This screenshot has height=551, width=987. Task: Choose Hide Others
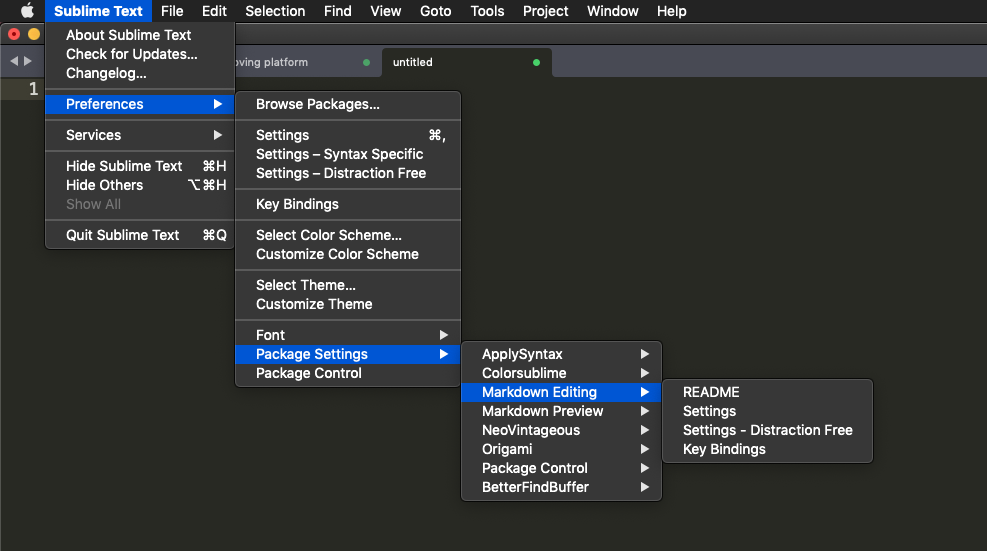140,185
